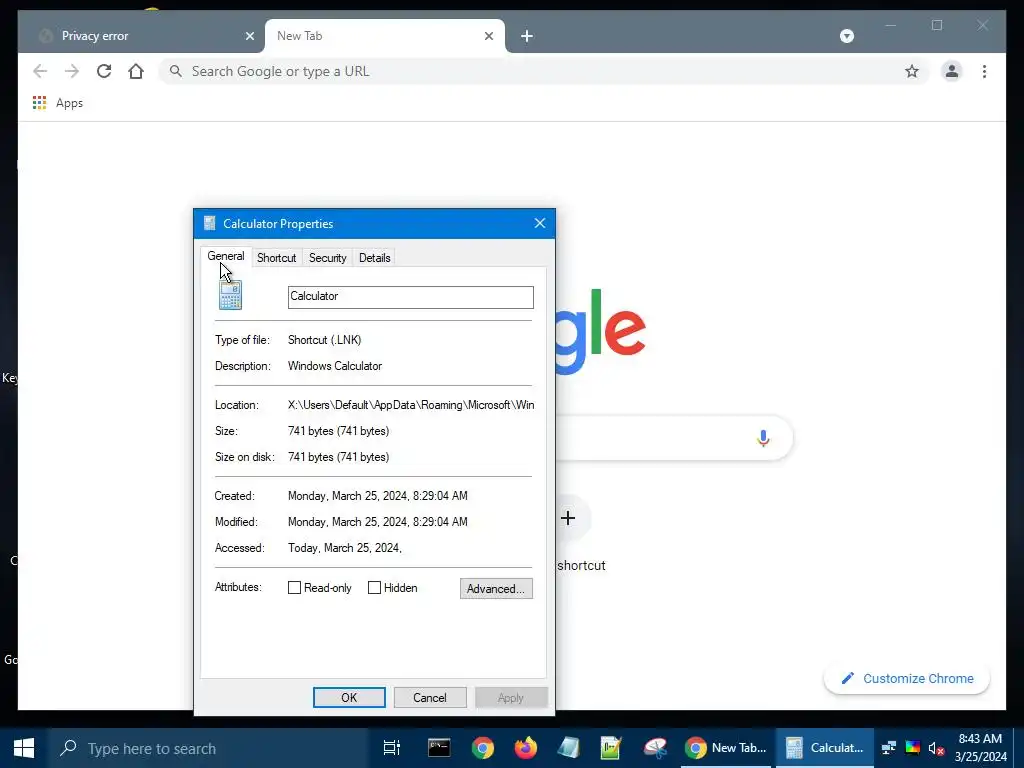Screen dimensions: 1024x768
Task: Open the Details tab
Action: 374,258
